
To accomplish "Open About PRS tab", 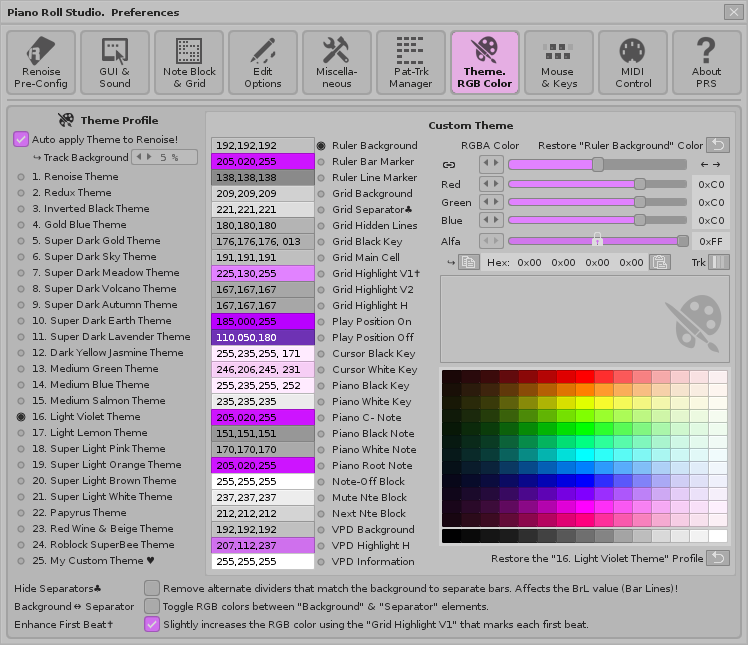I will point(706,62).
